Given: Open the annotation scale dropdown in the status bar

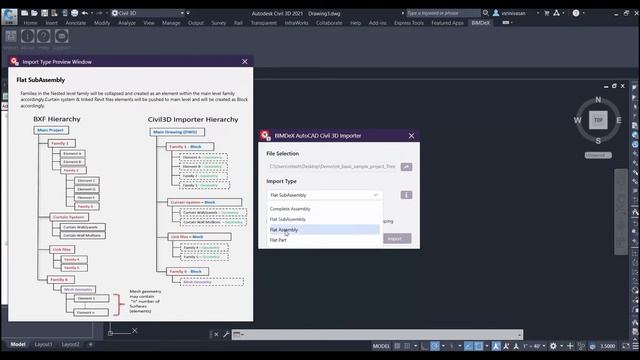Looking at the screenshot, I should pos(534,346).
